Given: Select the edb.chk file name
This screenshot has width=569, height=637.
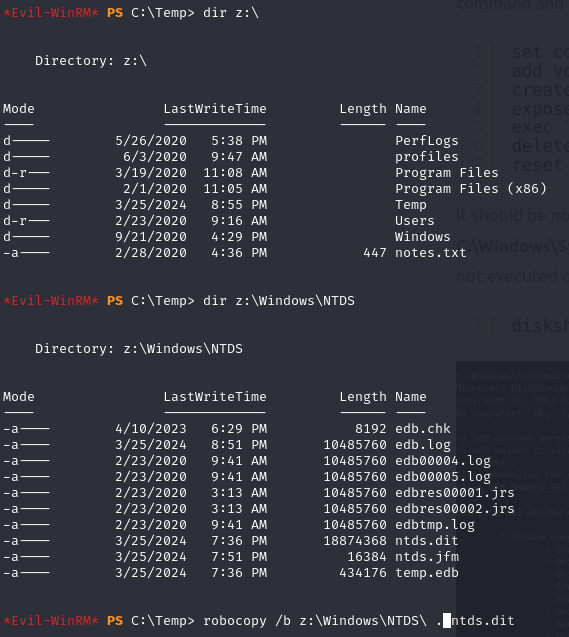Looking at the screenshot, I should coord(422,429).
